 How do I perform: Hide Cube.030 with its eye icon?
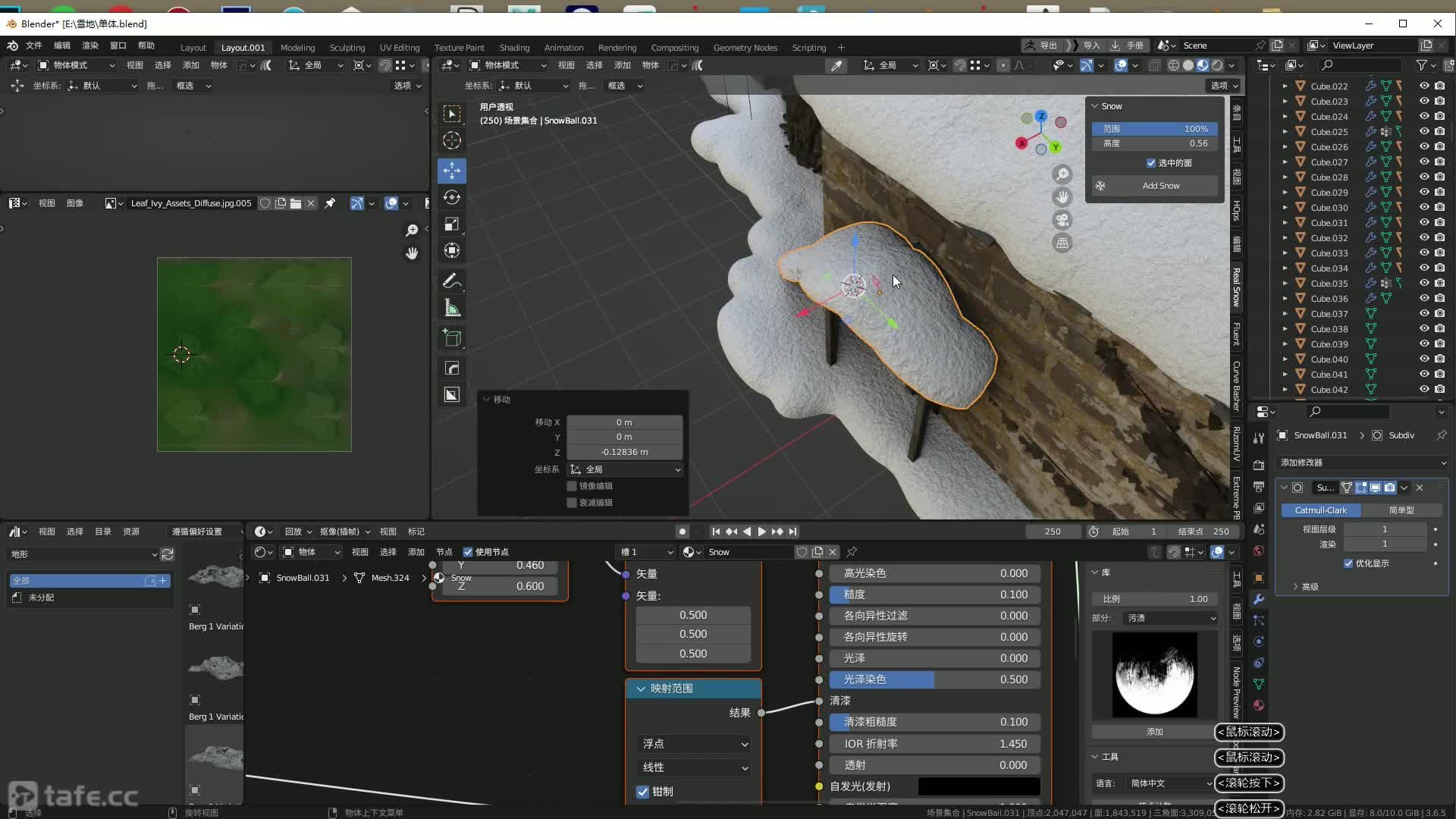coord(1424,207)
